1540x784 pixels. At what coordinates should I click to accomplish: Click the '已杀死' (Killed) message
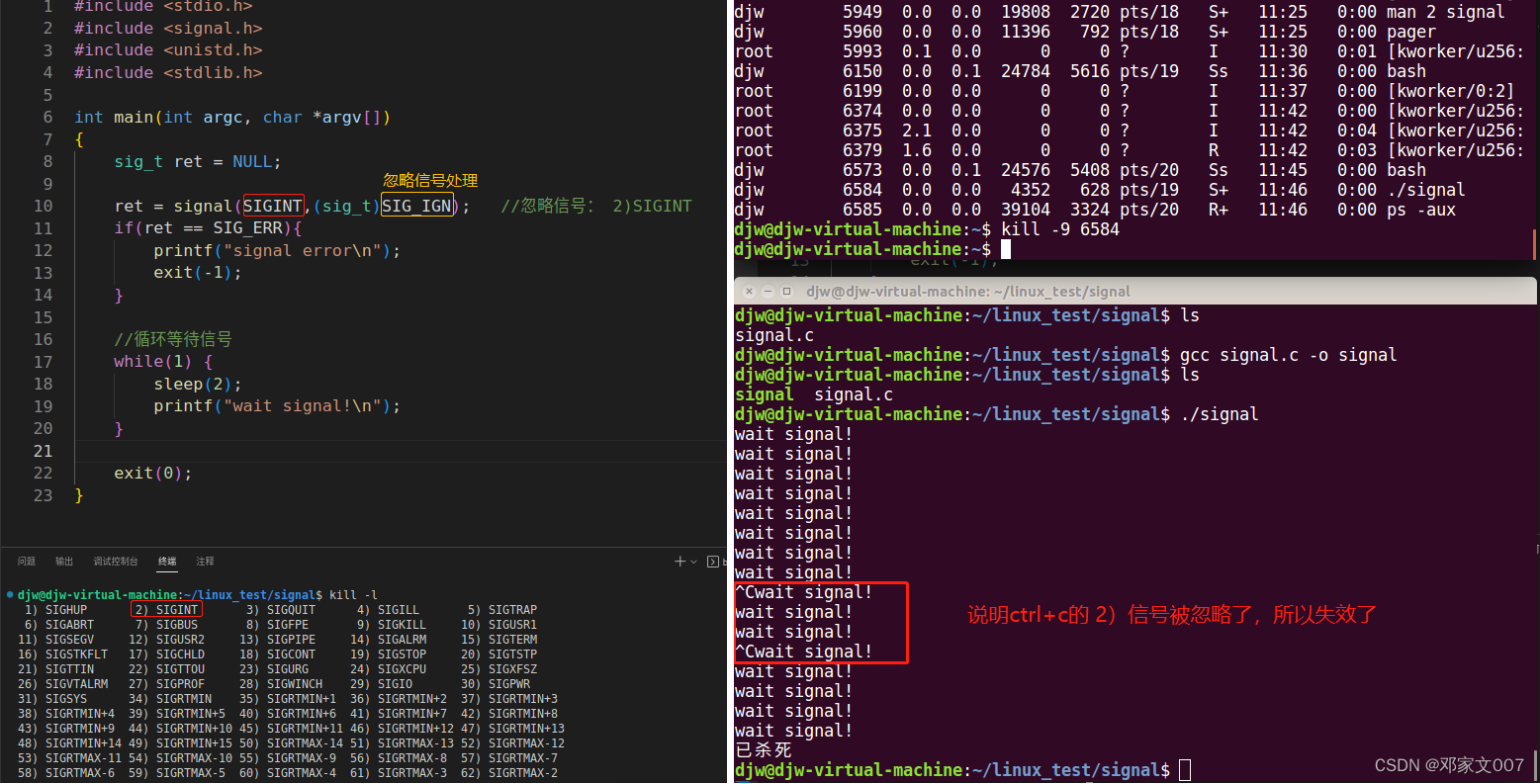tap(764, 750)
